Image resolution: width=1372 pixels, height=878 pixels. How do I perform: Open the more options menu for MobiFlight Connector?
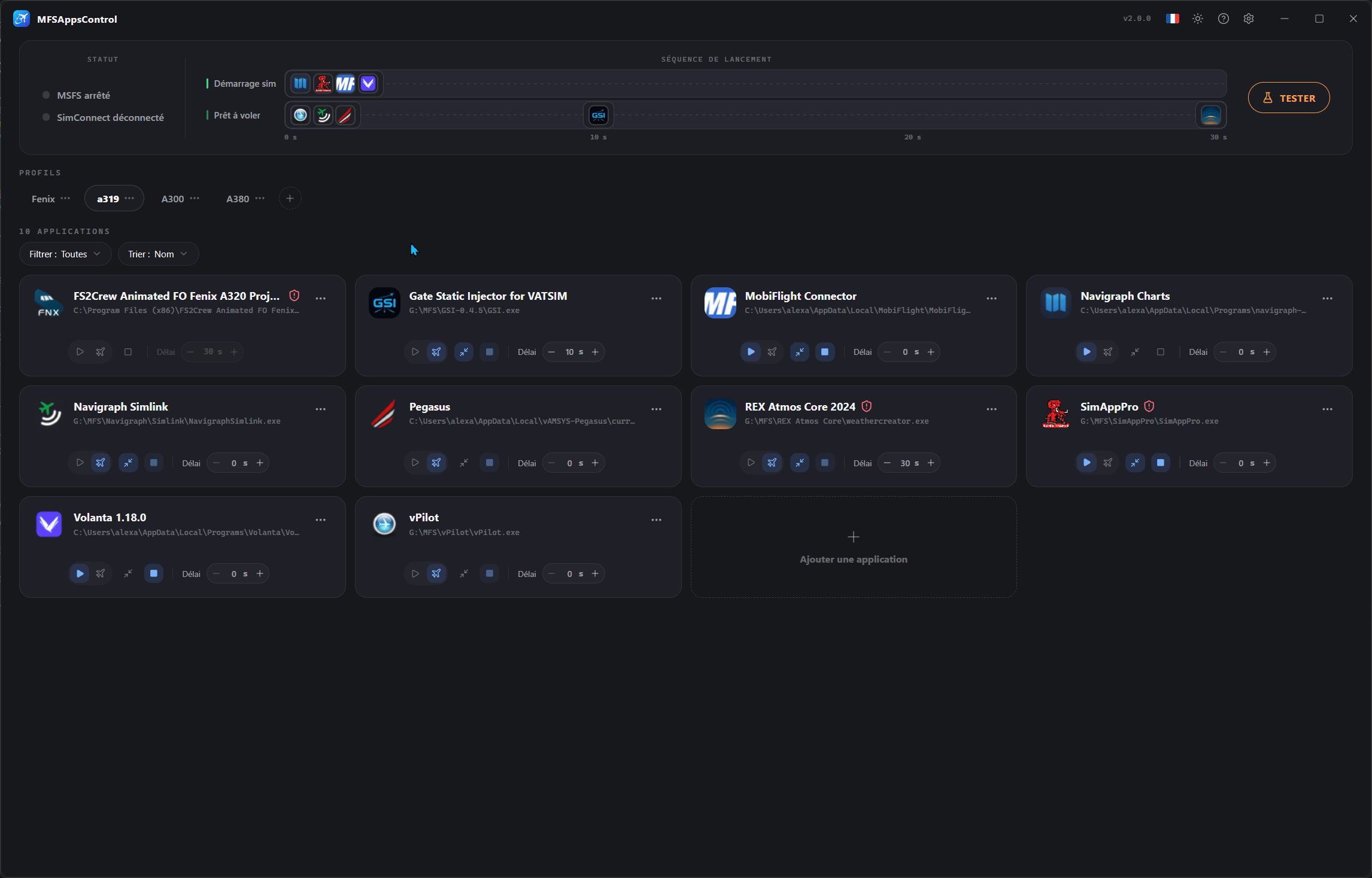point(992,298)
